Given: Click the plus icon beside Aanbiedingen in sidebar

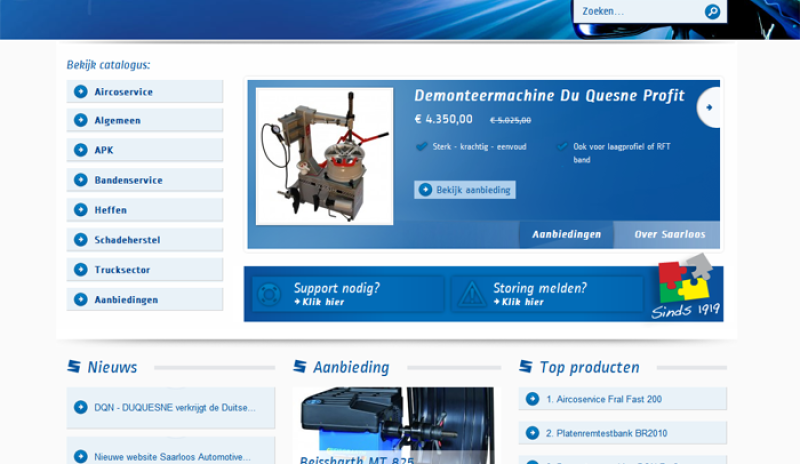Looking at the screenshot, I should click(81, 300).
